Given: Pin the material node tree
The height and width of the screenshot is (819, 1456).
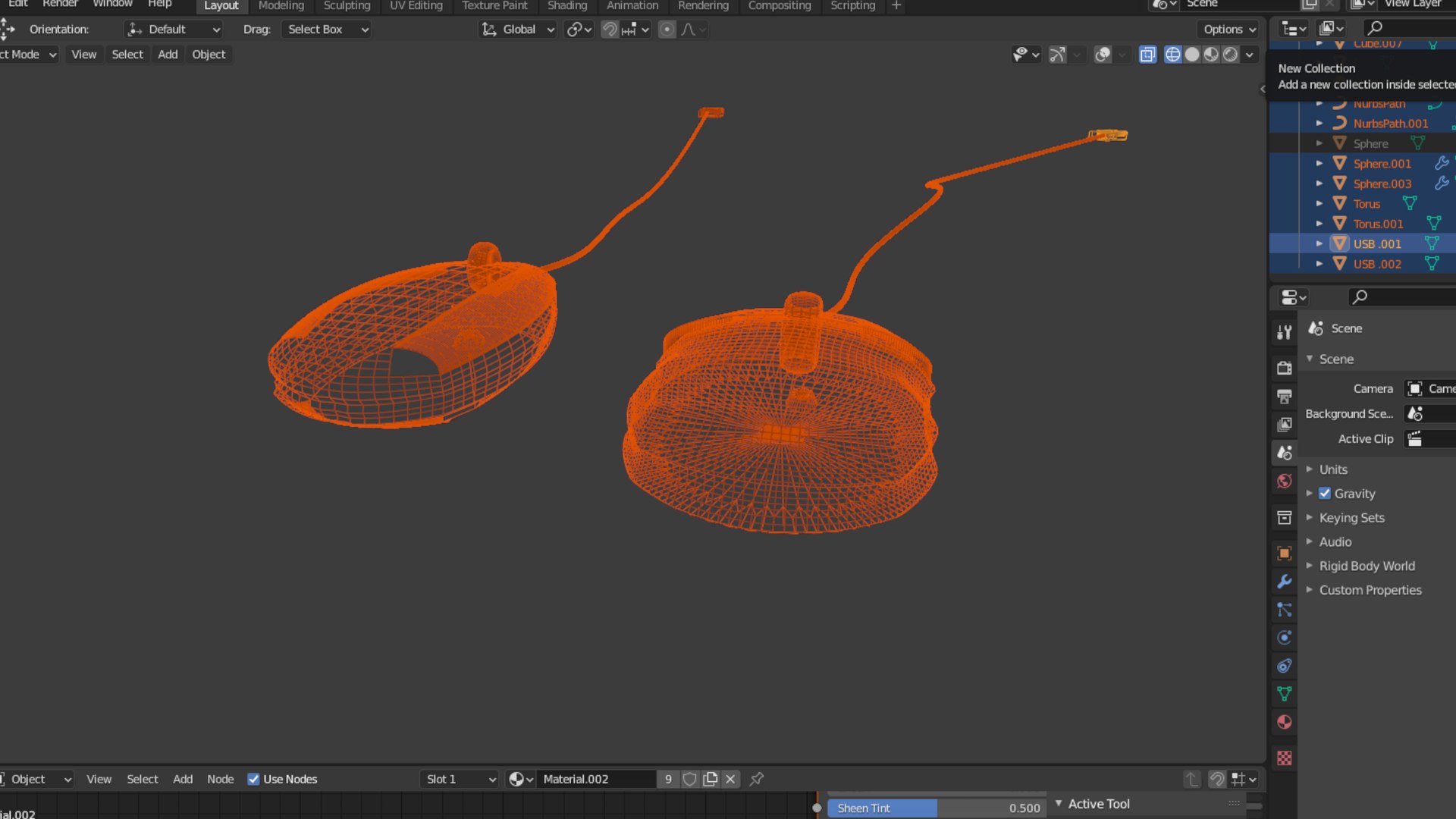Looking at the screenshot, I should (756, 779).
